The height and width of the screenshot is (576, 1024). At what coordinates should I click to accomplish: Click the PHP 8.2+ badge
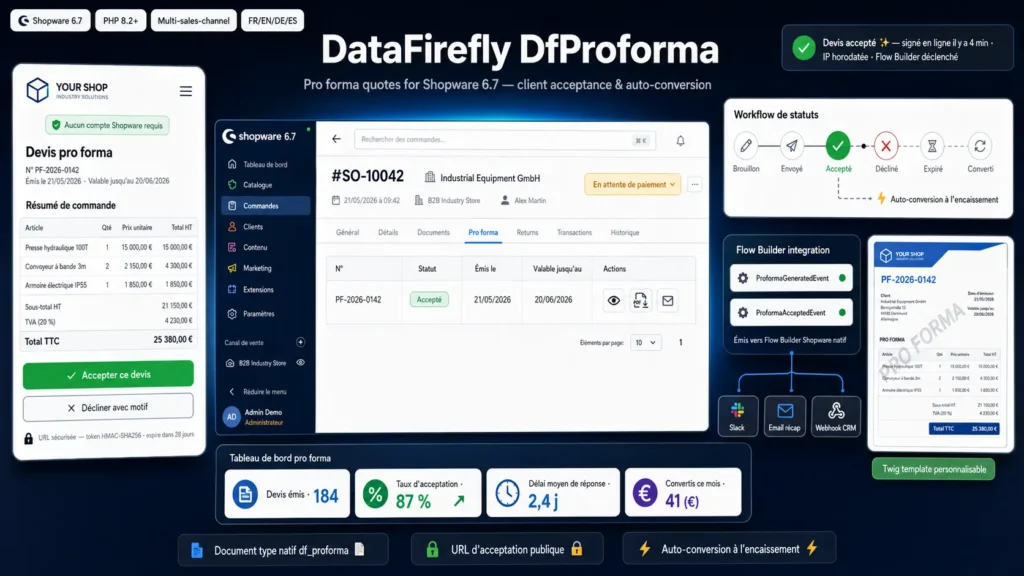120,20
